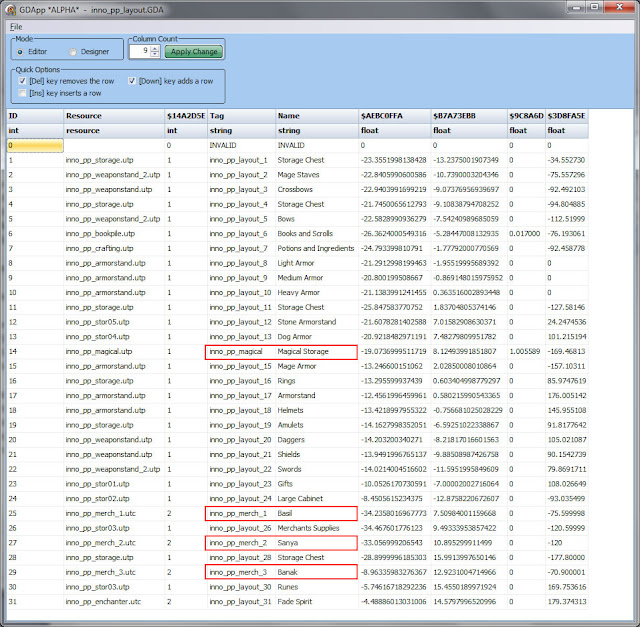The height and width of the screenshot is (627, 640).
Task: Select the 'inno_pp_merch_1' tag cell
Action: 241,513
